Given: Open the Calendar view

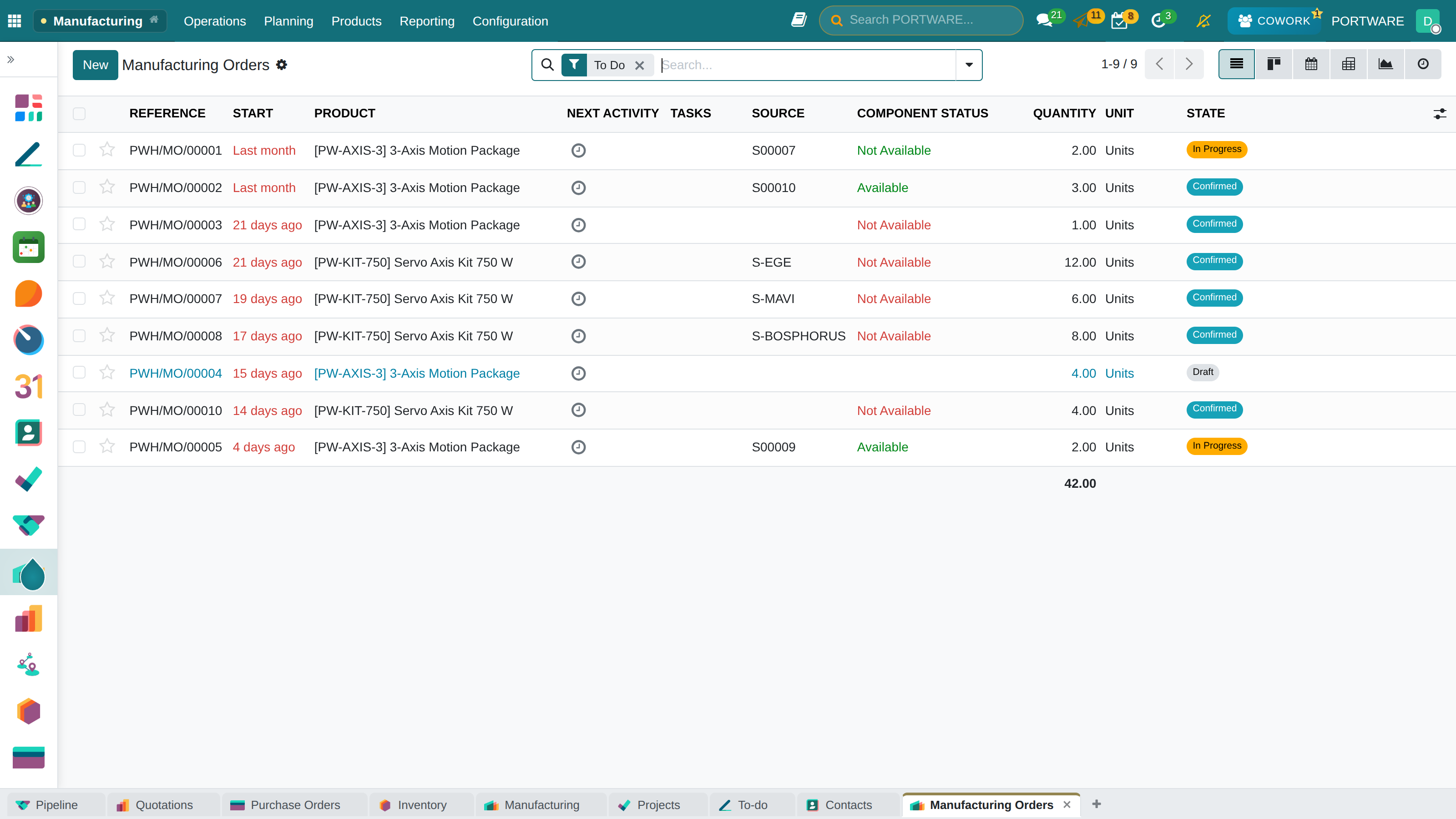Looking at the screenshot, I should 1311,65.
